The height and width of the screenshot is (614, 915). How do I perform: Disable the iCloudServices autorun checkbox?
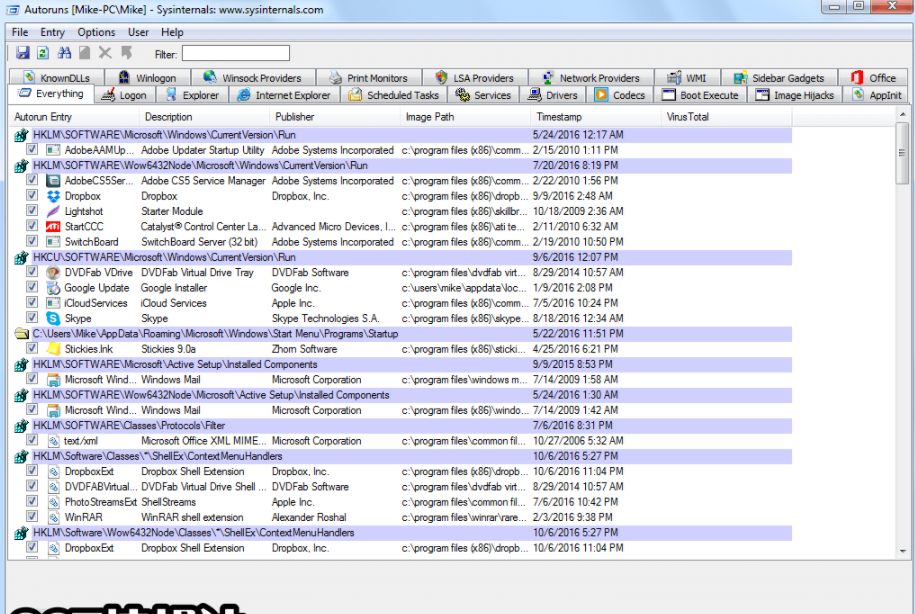tap(32, 303)
